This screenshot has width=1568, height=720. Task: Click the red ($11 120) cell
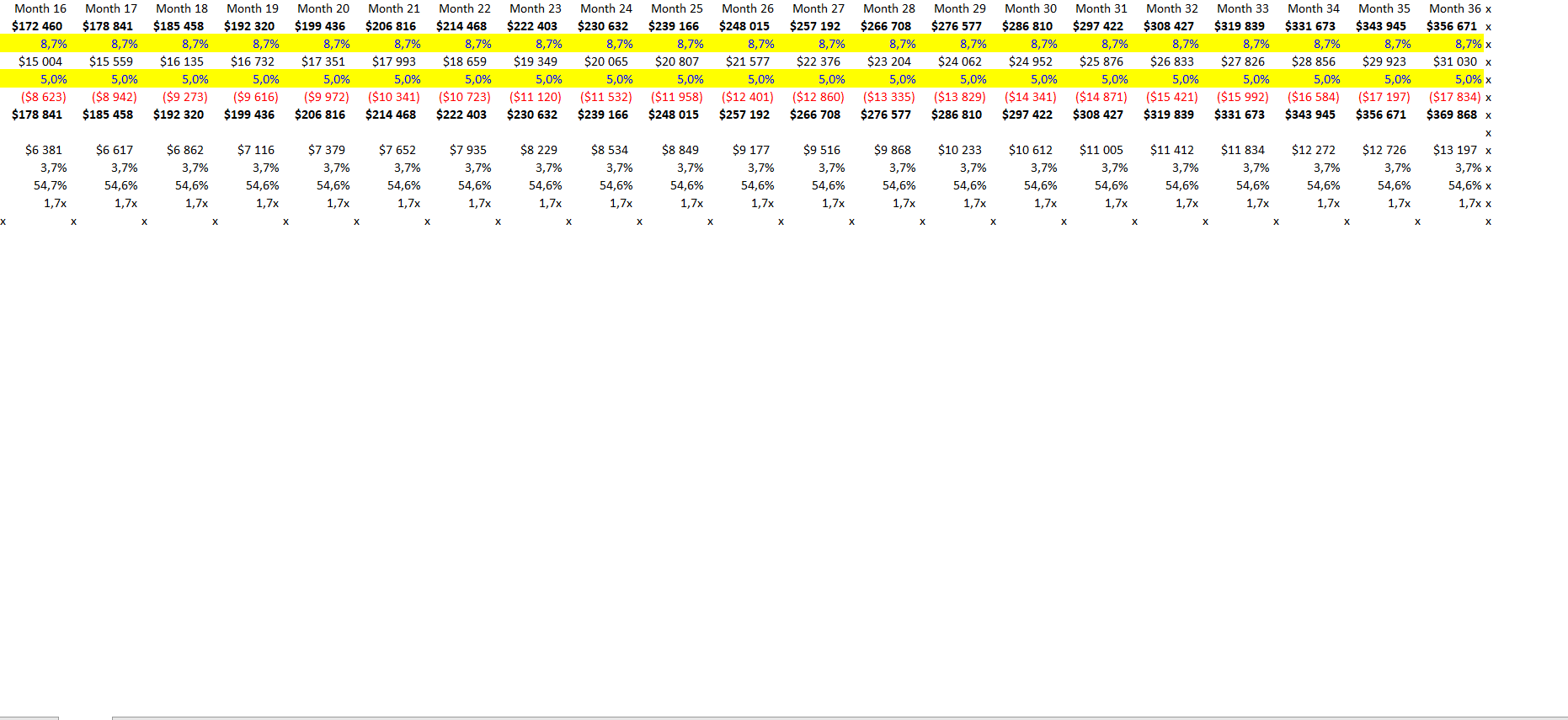point(536,97)
